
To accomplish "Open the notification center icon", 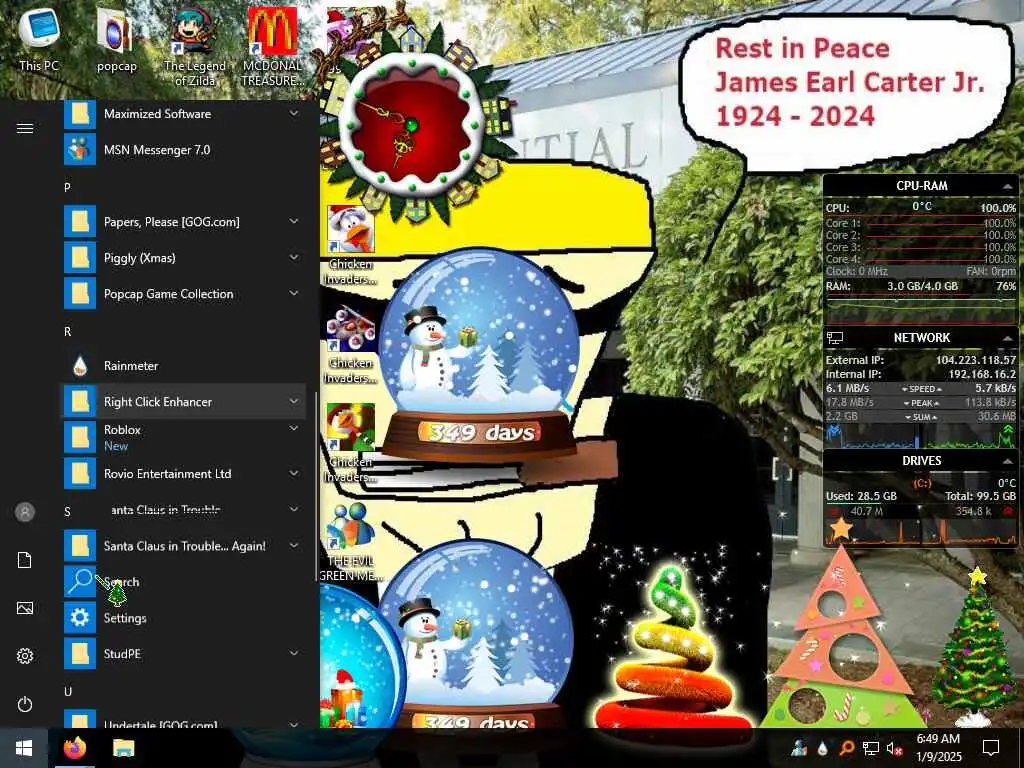I will (991, 748).
